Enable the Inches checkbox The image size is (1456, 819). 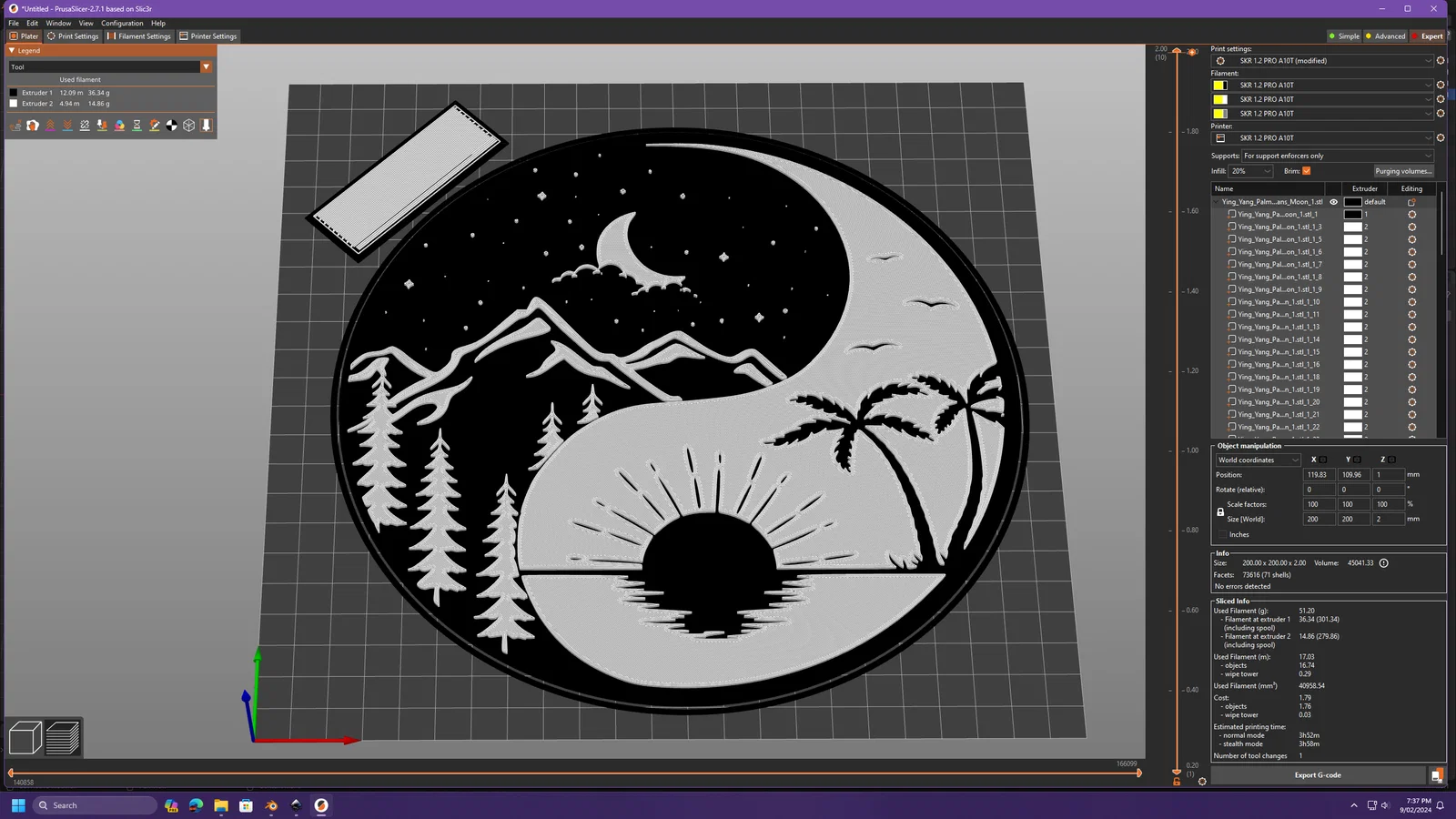click(x=1221, y=535)
